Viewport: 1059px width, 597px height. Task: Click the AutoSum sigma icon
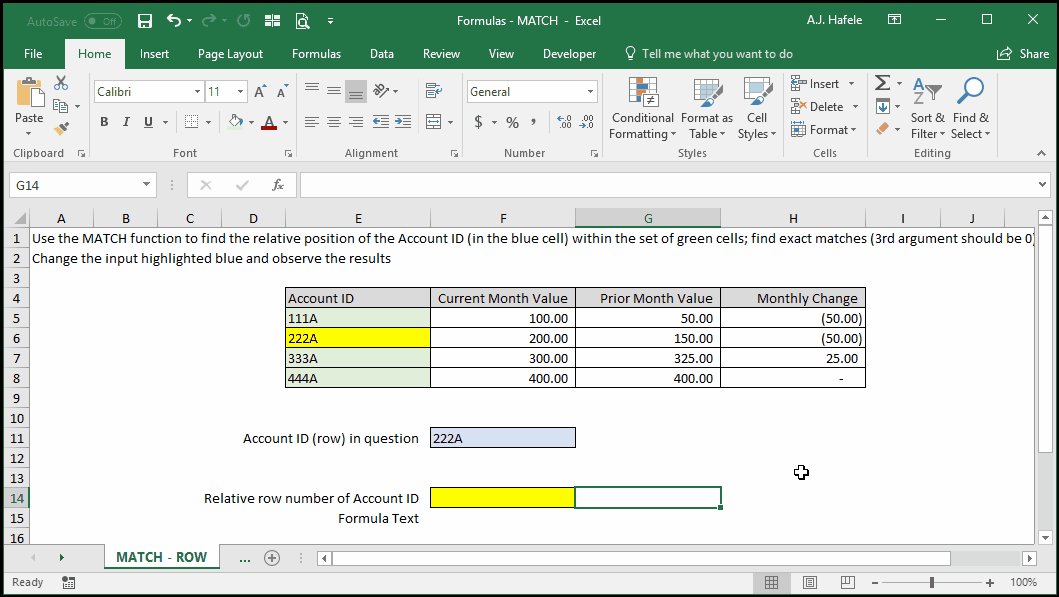pos(882,83)
